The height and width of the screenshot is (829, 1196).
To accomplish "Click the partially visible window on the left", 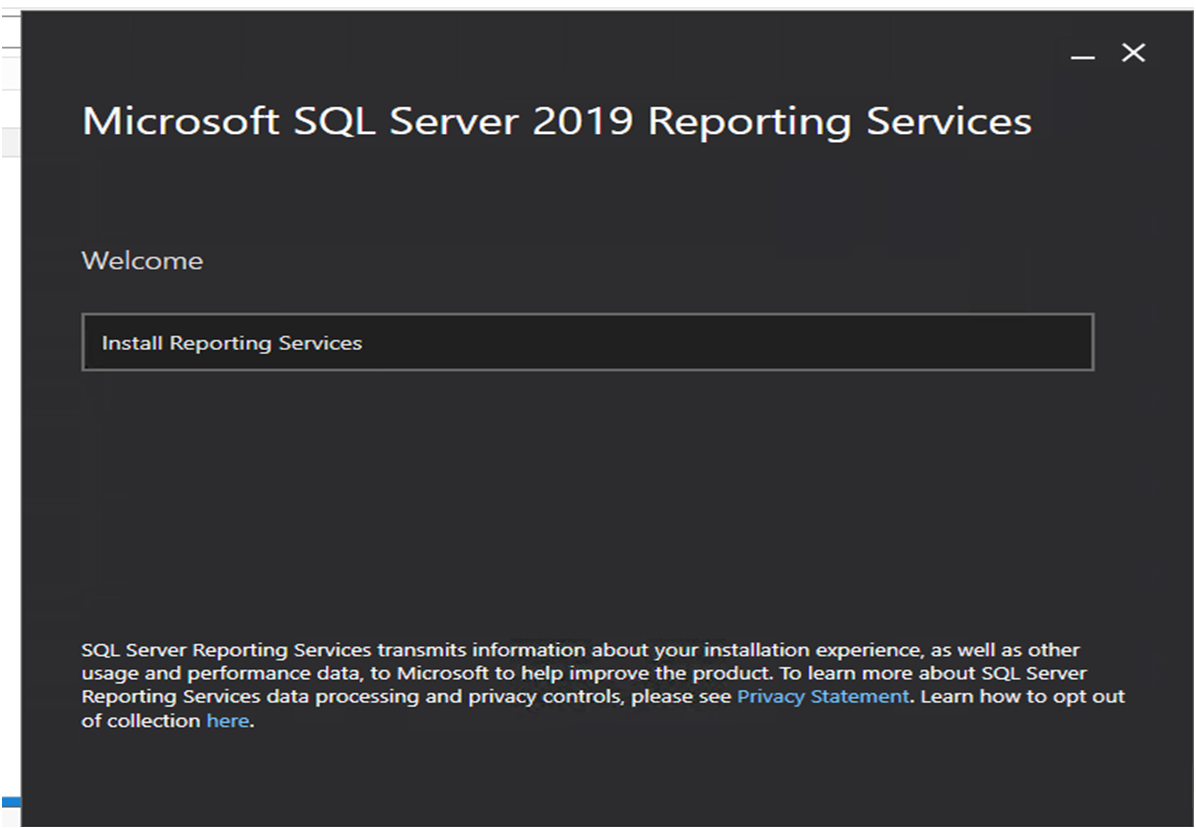I will [x=10, y=400].
